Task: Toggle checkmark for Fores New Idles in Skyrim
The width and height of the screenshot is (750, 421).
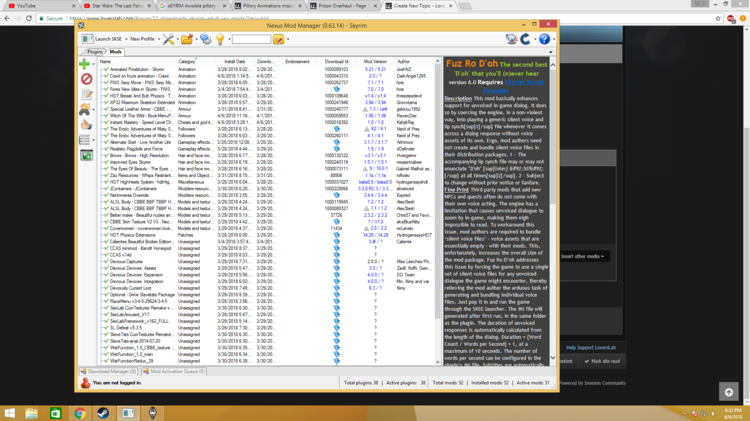Action: click(106, 89)
